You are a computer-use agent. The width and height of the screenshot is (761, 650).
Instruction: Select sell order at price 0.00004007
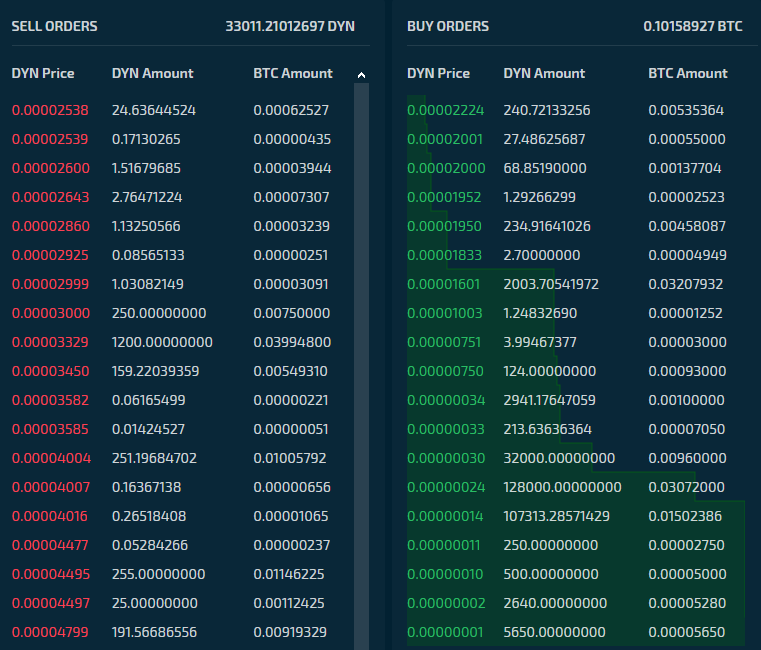pyautogui.click(x=182, y=487)
